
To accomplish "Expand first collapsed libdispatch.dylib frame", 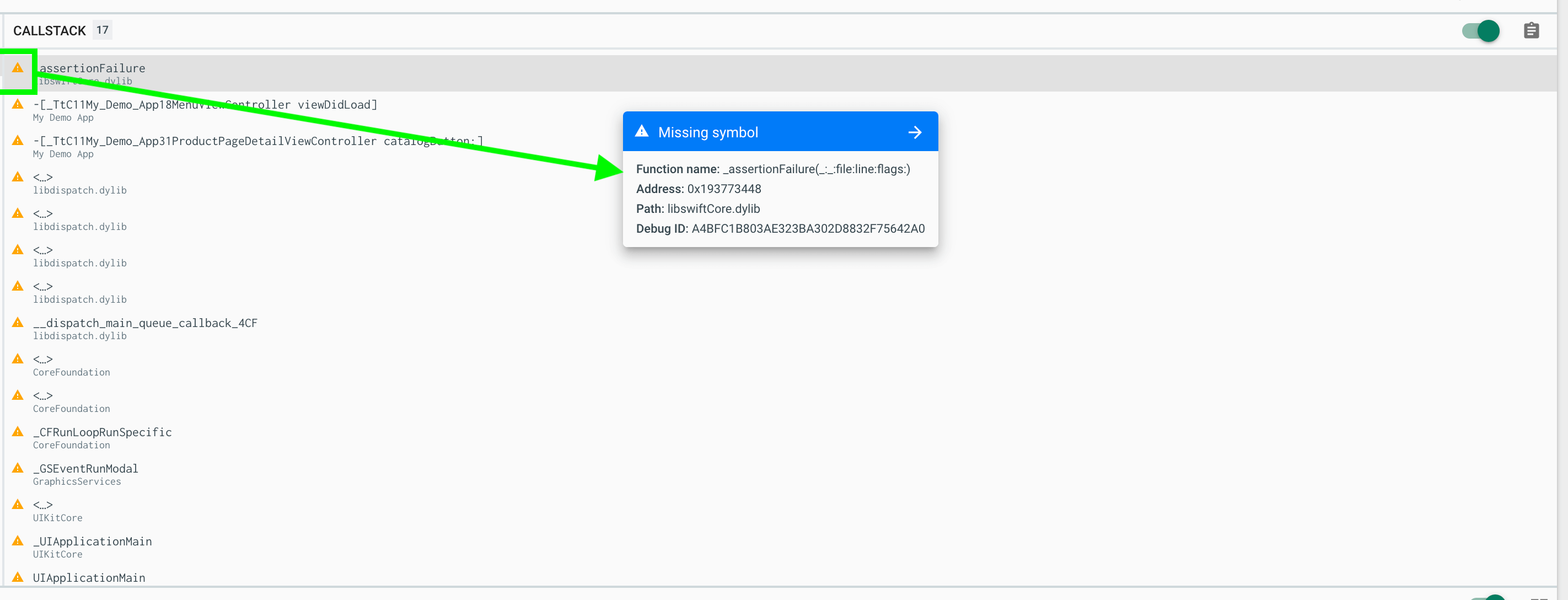I will 42,177.
